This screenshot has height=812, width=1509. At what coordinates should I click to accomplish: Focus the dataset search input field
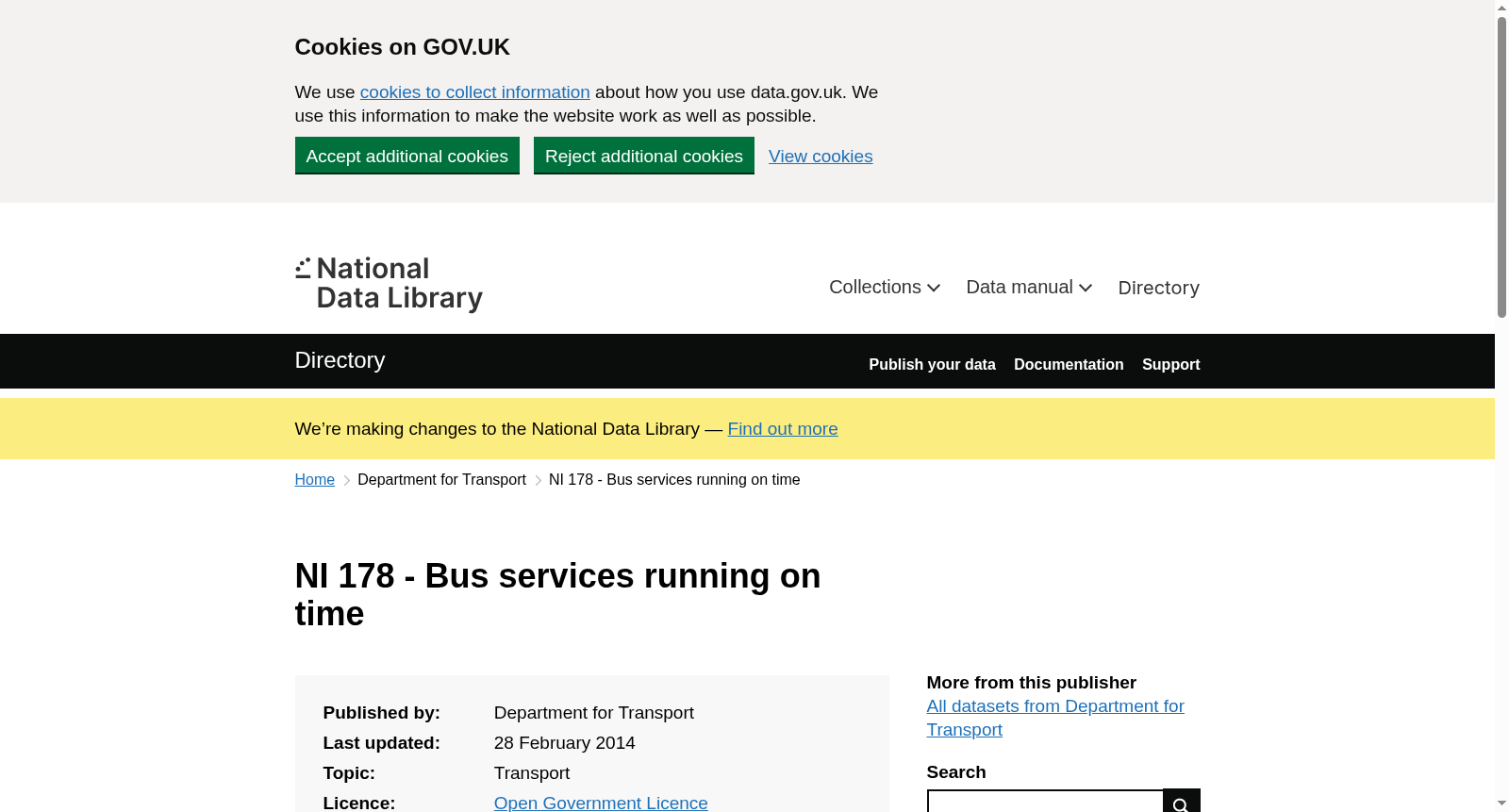click(x=1045, y=802)
